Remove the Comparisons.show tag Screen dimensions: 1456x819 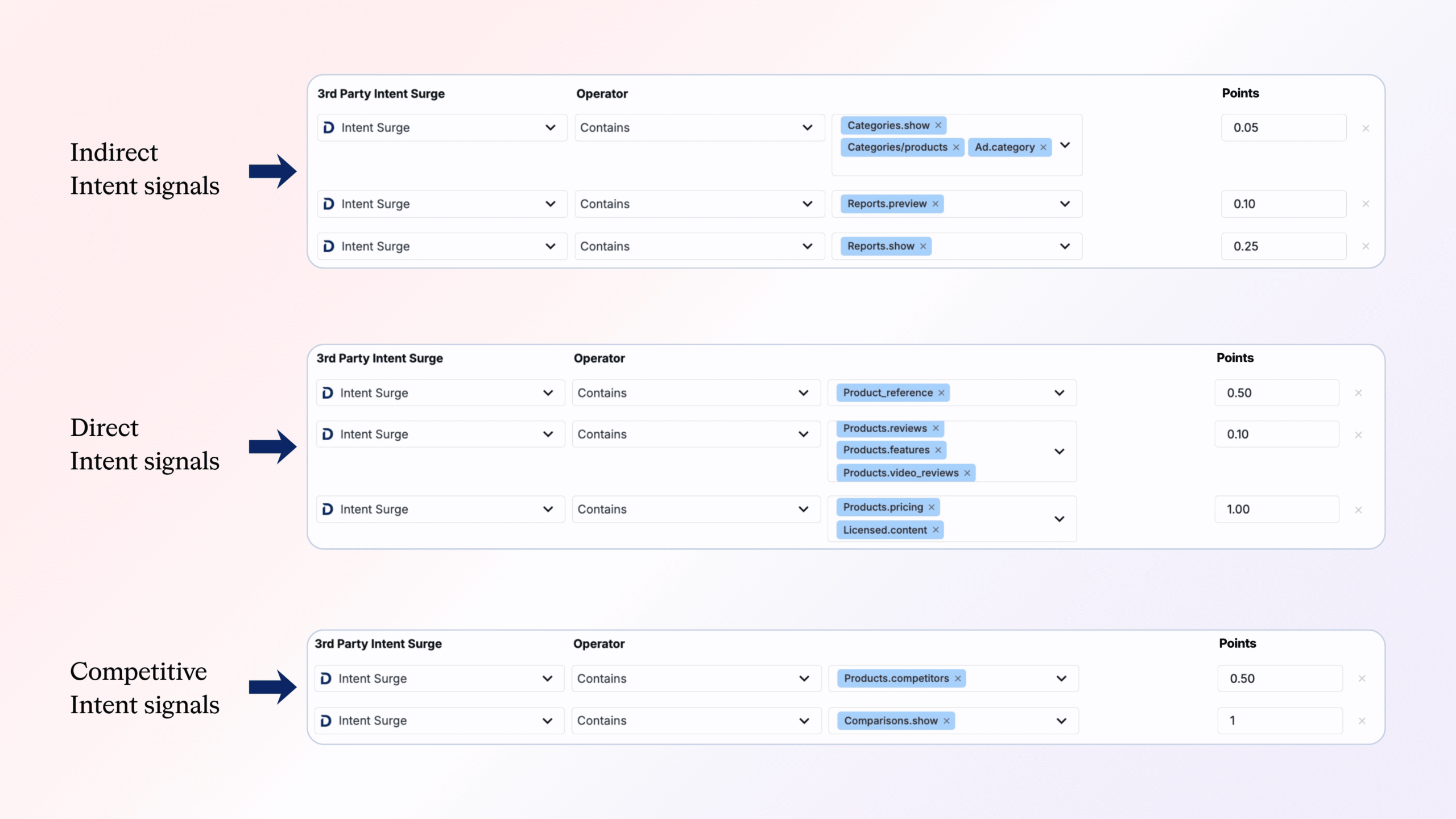[946, 721]
